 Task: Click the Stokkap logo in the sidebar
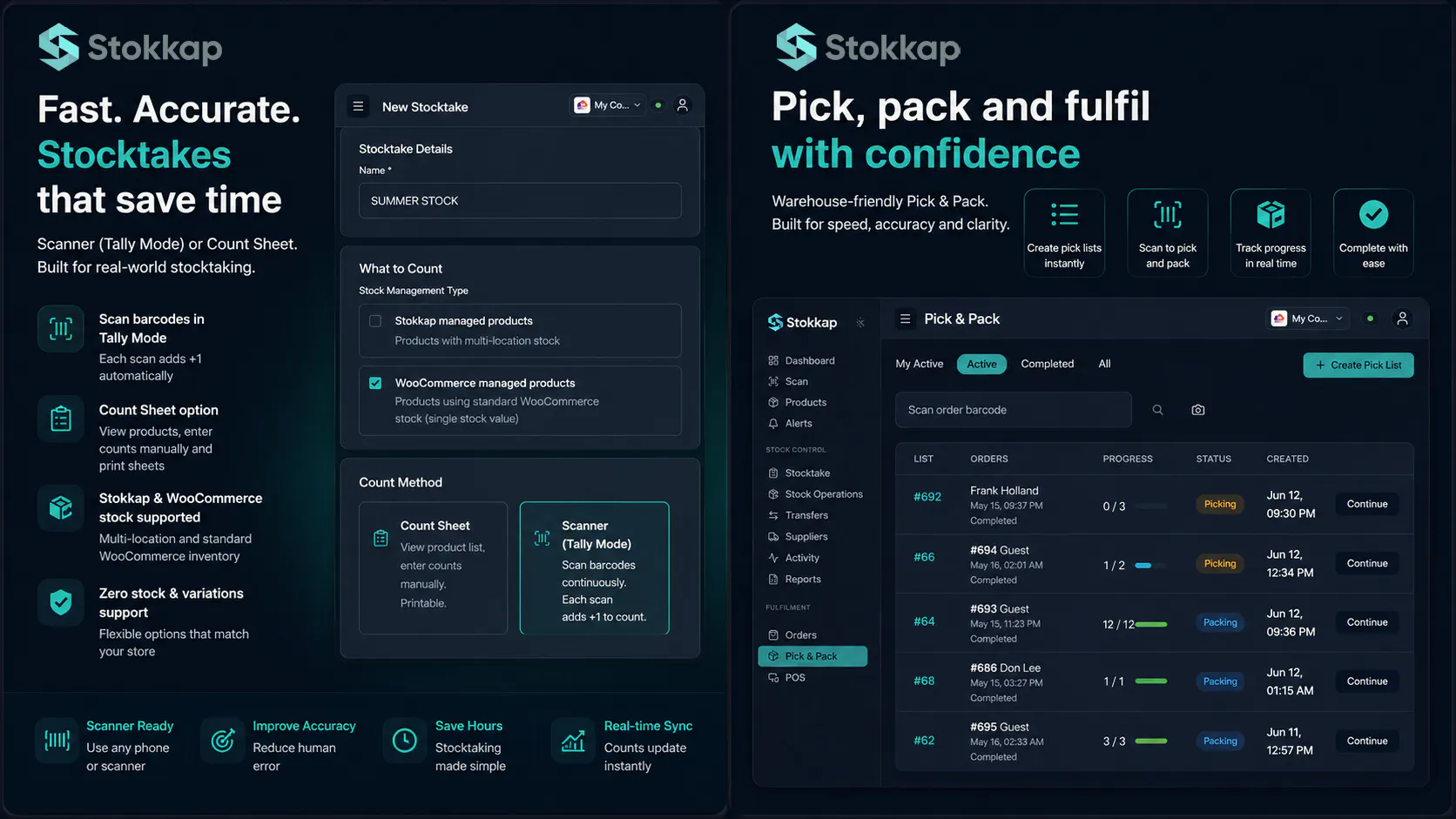coord(802,323)
